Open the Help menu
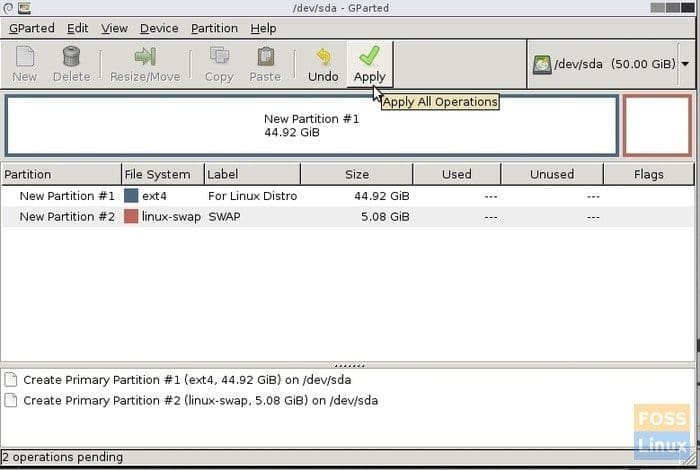Image resolution: width=700 pixels, height=470 pixels. coord(263,28)
